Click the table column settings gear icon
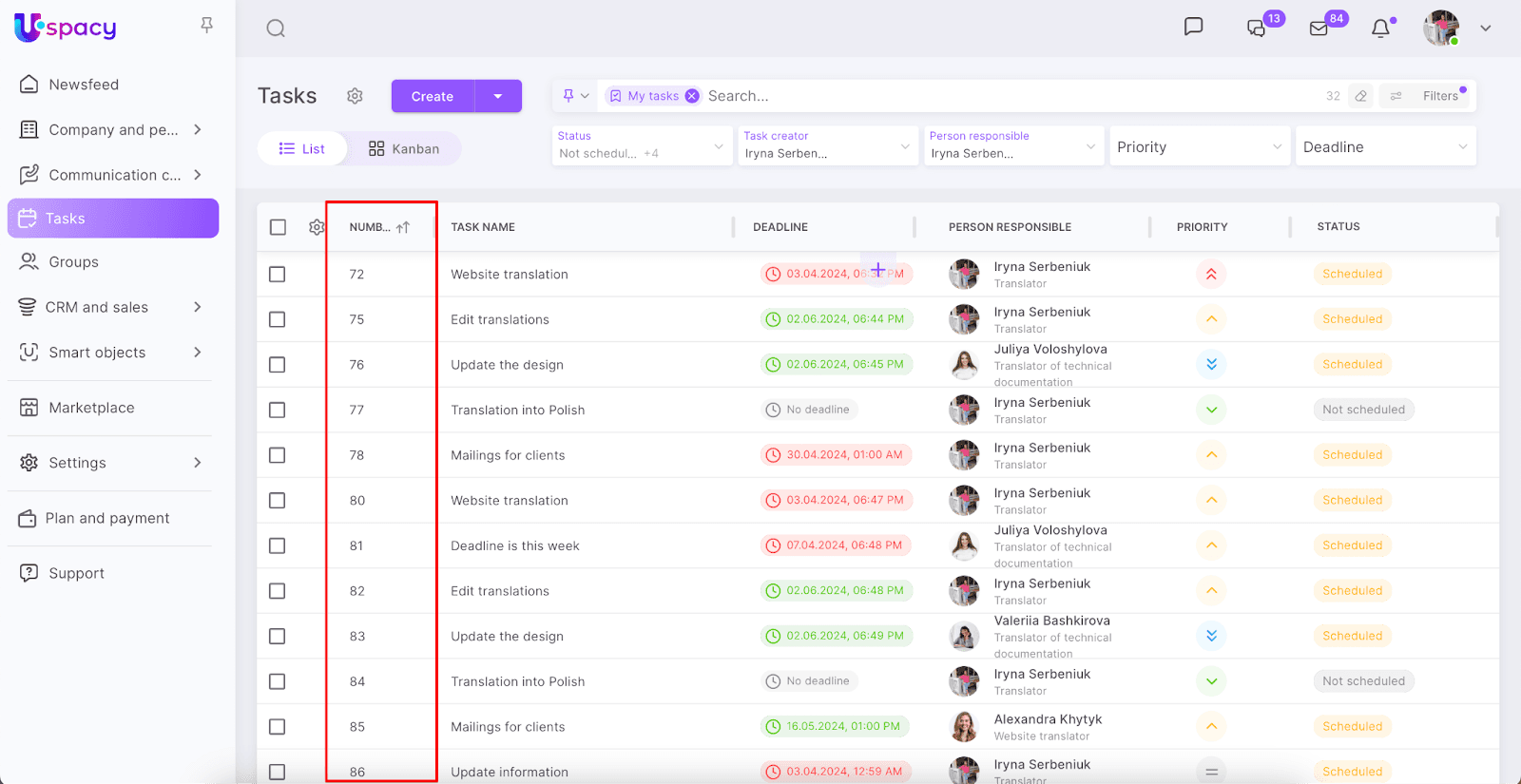 coord(317,227)
